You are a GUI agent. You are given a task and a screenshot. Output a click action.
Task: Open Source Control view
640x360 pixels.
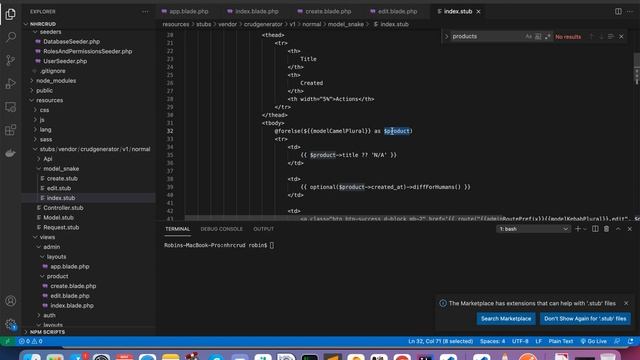click(11, 60)
